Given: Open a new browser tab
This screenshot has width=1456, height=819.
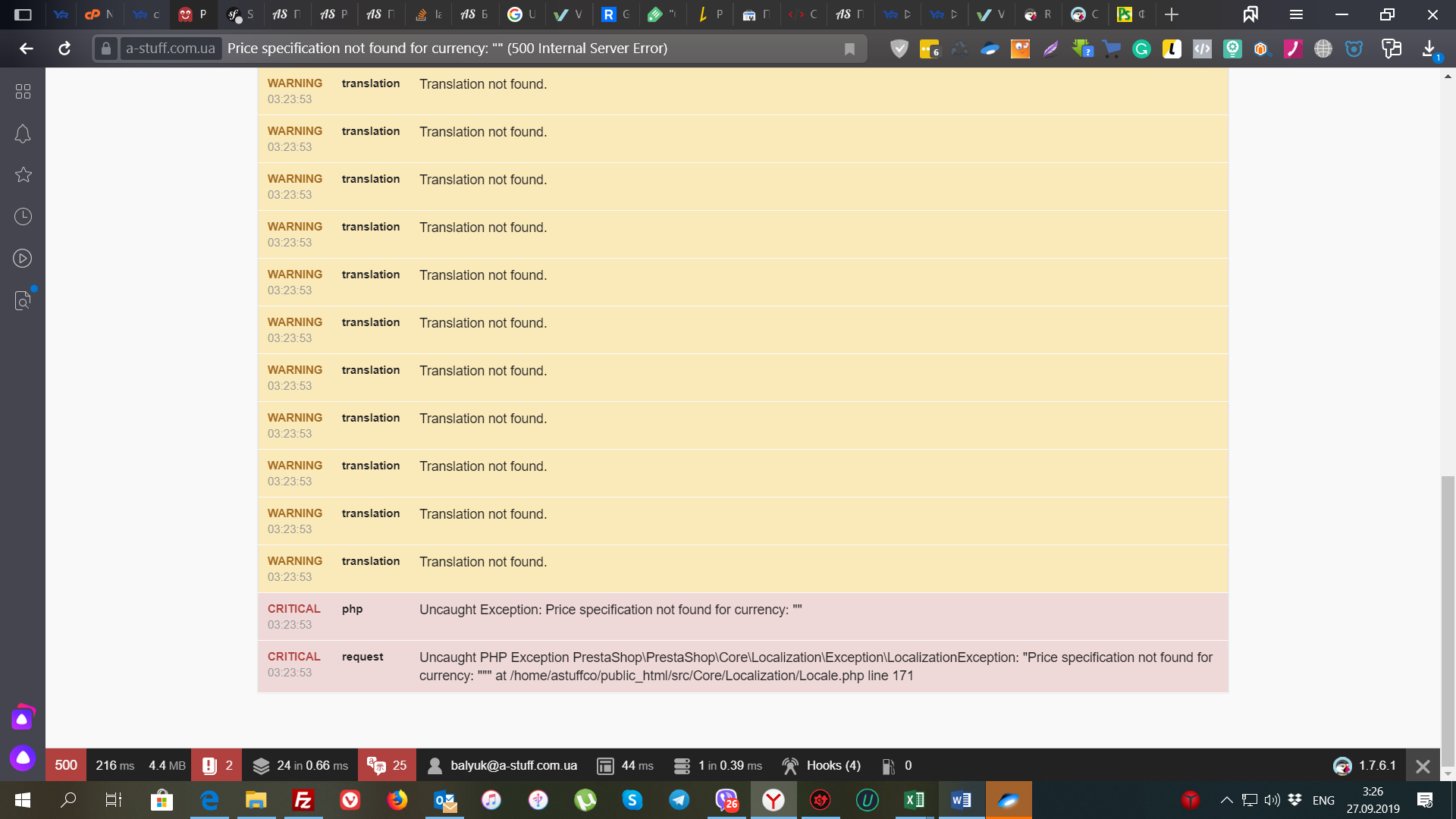Looking at the screenshot, I should click(x=1172, y=14).
